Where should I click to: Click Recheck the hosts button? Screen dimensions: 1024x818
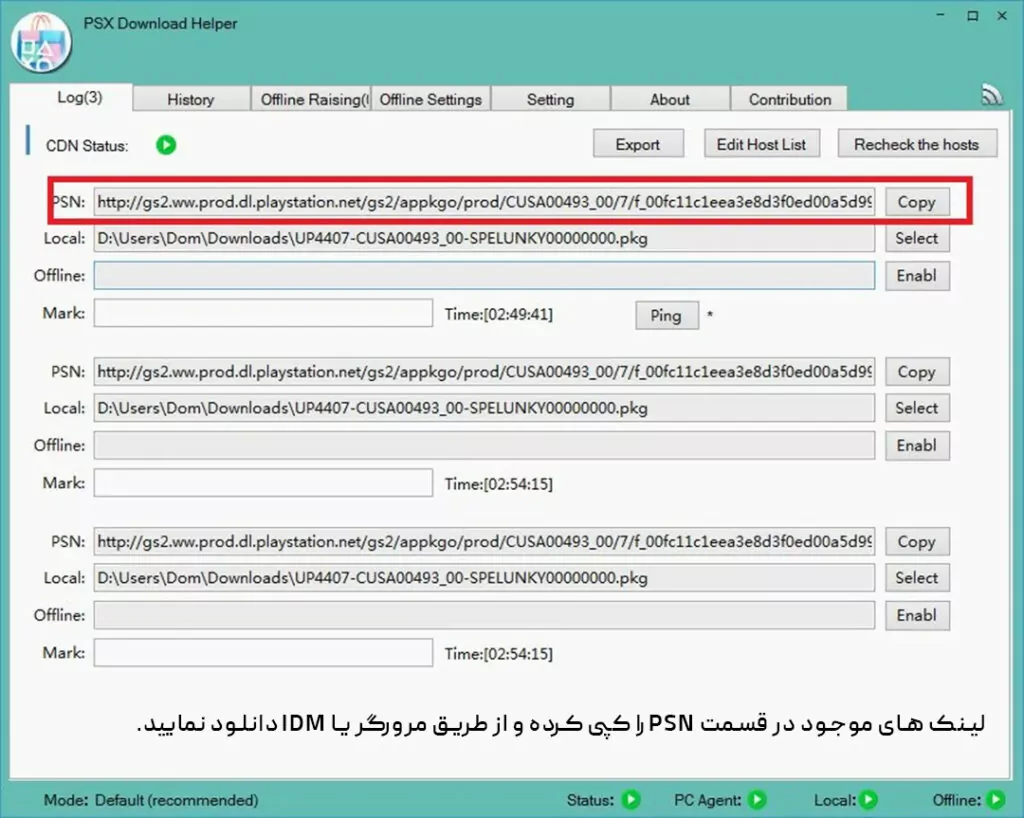tap(917, 144)
